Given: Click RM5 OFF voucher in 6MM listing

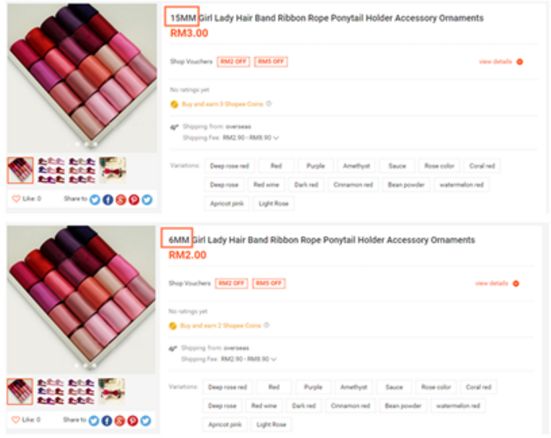Looking at the screenshot, I should tap(269, 283).
